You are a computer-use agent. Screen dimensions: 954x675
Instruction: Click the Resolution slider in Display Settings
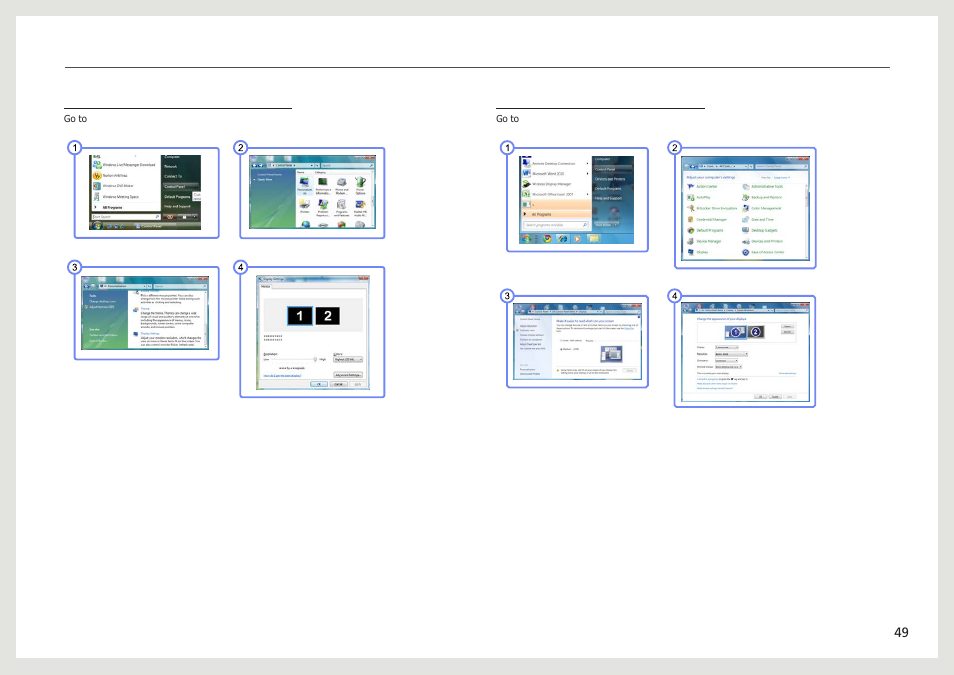click(x=292, y=359)
